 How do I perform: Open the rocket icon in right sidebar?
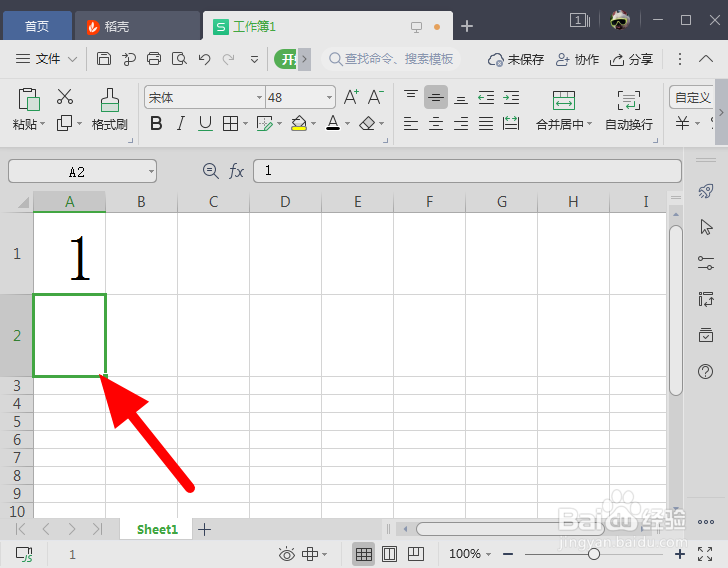click(706, 191)
